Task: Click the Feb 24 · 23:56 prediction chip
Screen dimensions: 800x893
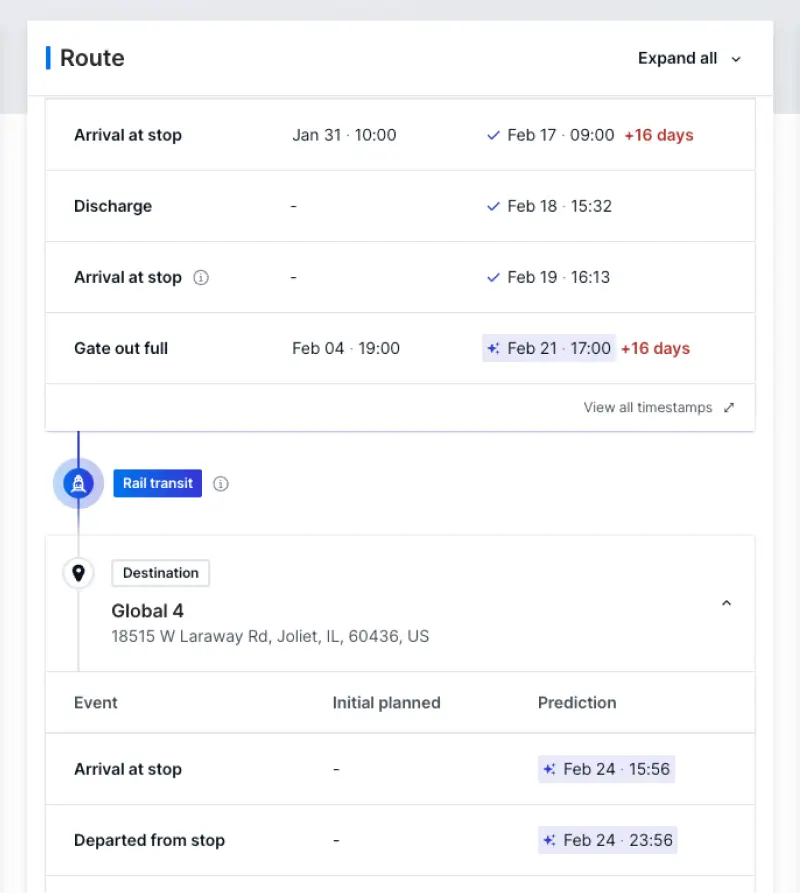Action: coord(608,841)
